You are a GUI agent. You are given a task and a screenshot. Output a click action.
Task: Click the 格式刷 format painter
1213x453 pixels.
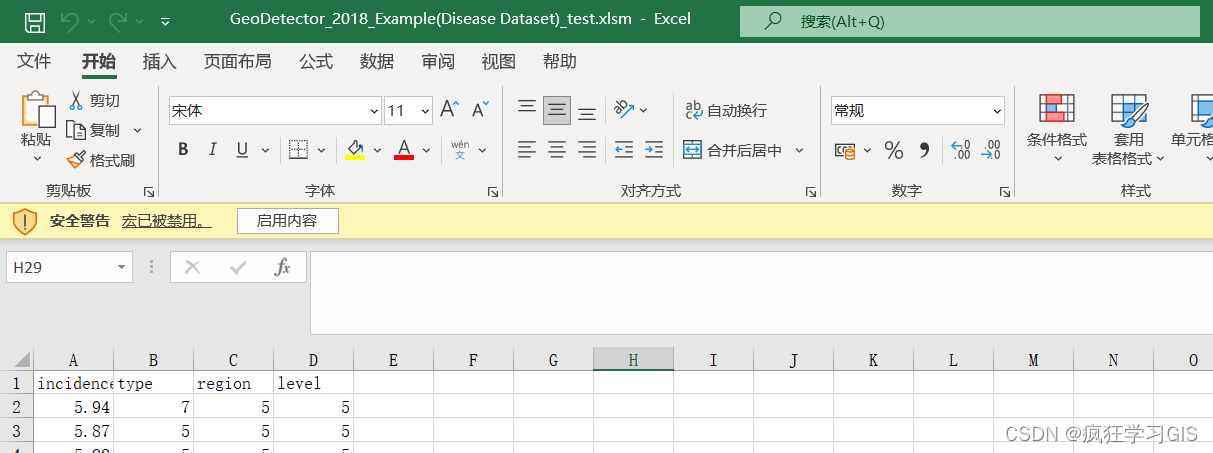coord(100,160)
